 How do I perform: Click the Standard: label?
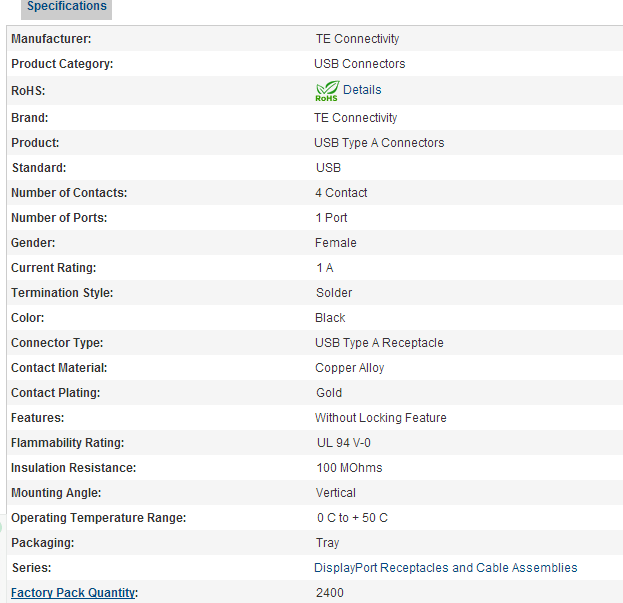[x=39, y=168]
